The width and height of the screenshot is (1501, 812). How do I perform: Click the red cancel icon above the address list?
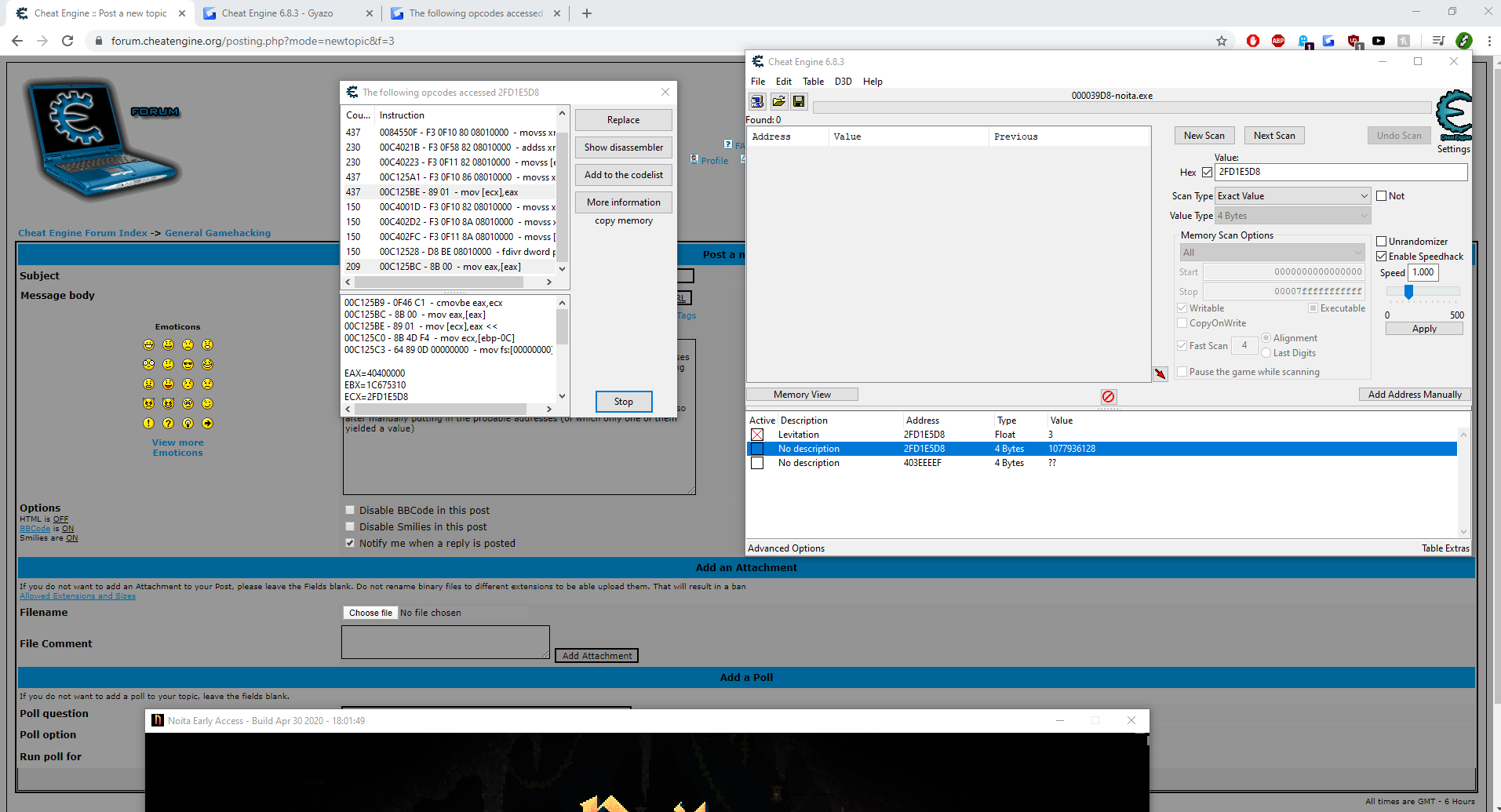[x=1108, y=397]
